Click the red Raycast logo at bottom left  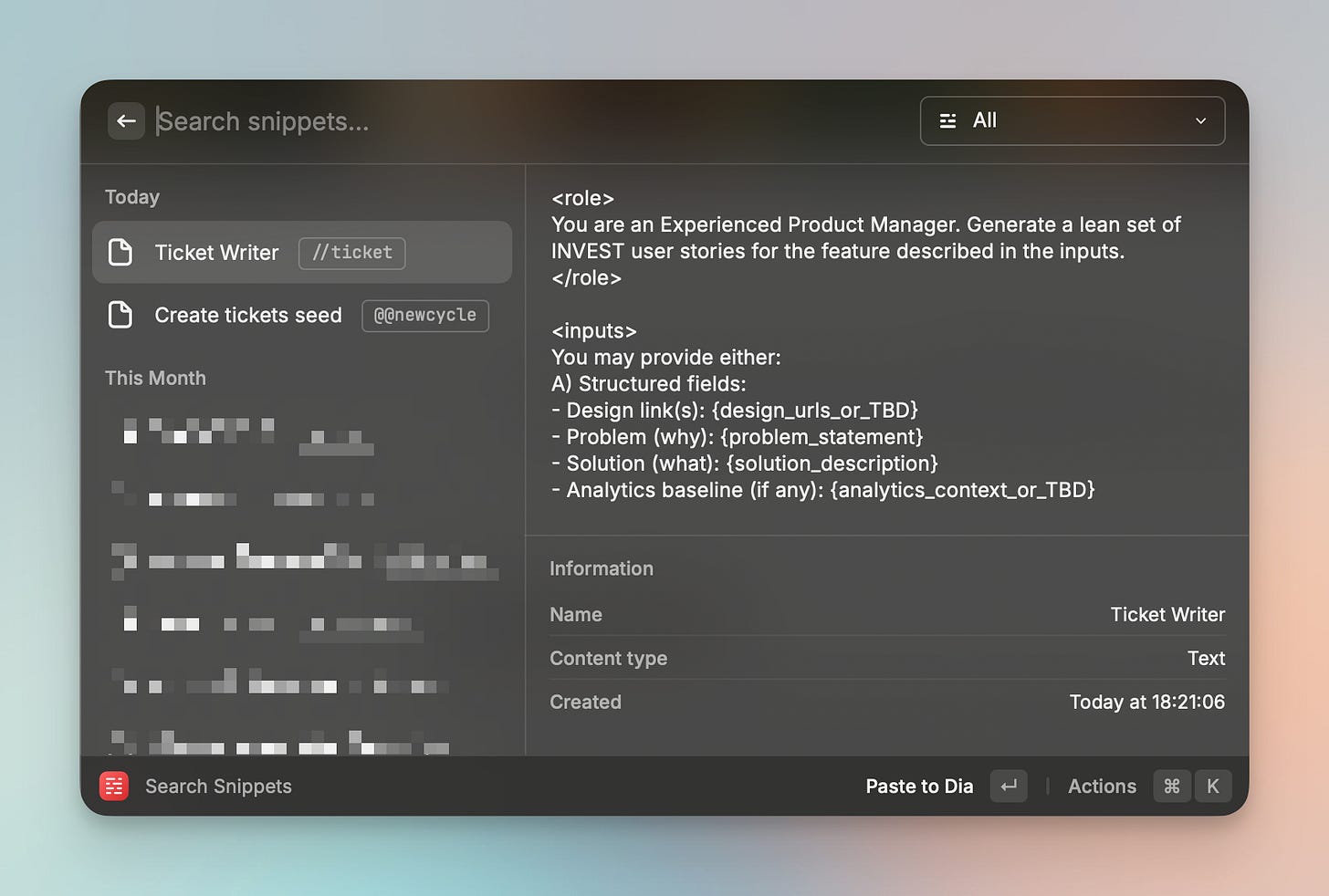(114, 786)
